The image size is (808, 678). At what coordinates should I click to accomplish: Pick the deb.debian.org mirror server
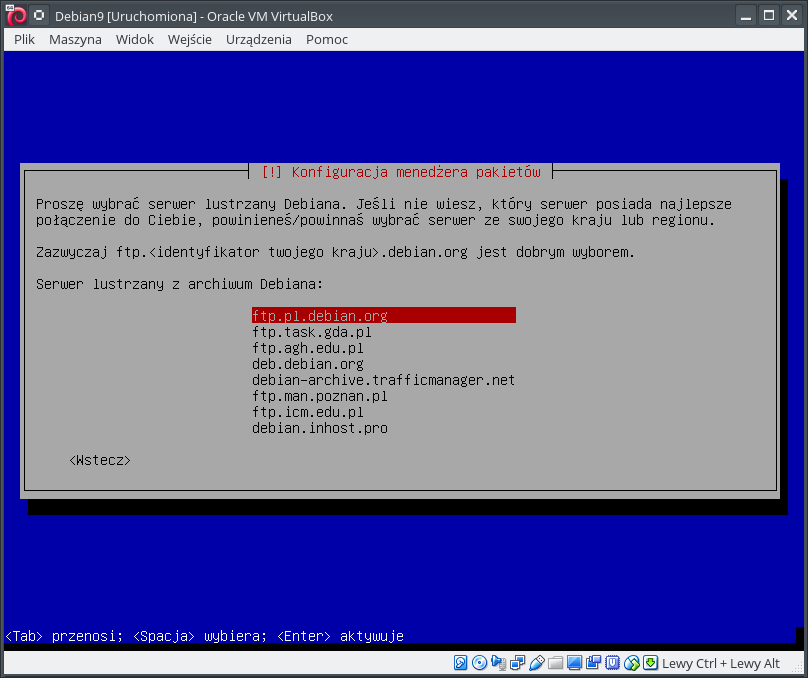[308, 364]
